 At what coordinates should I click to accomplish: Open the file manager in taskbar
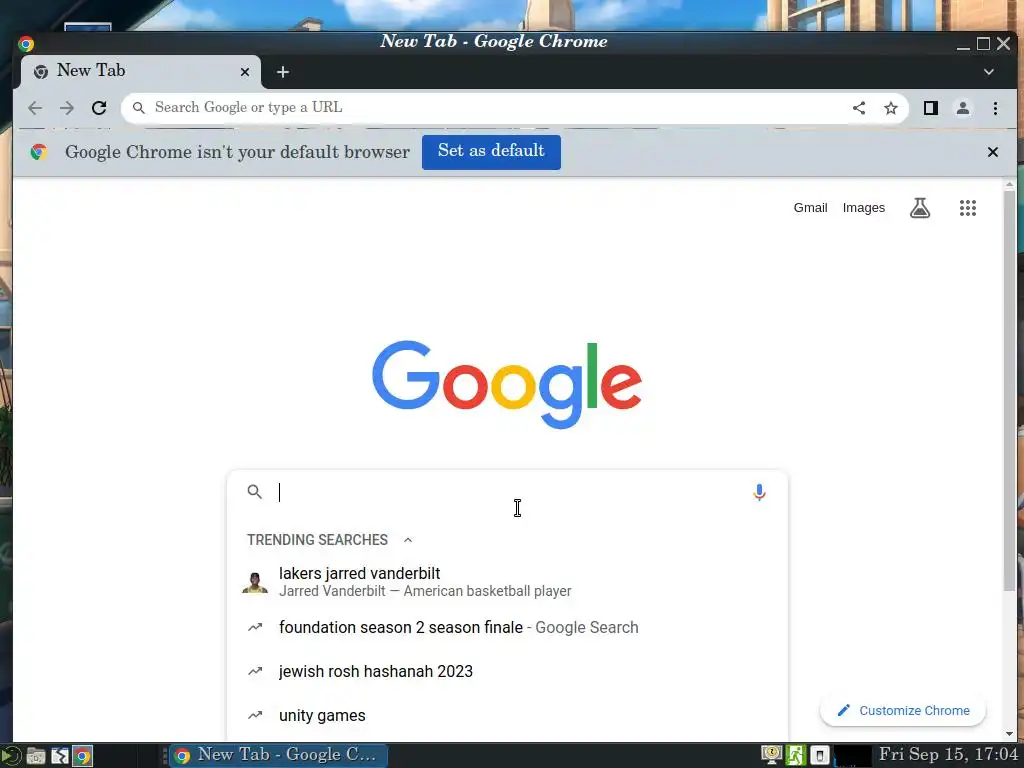[x=35, y=756]
